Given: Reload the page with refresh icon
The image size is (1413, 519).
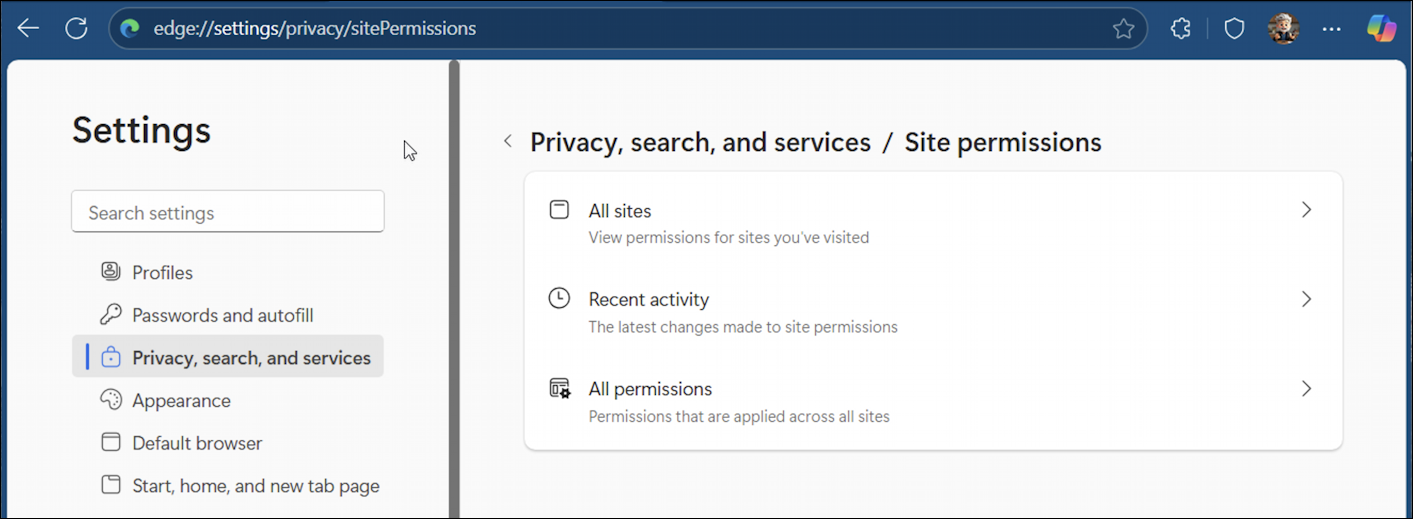Looking at the screenshot, I should pos(77,28).
